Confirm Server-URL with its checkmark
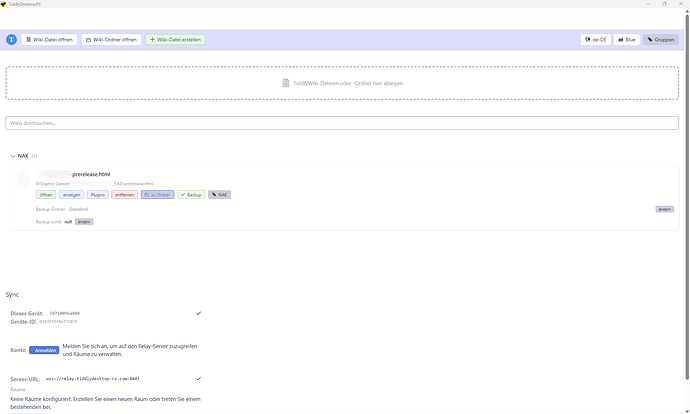The height and width of the screenshot is (414, 690). pyautogui.click(x=198, y=379)
